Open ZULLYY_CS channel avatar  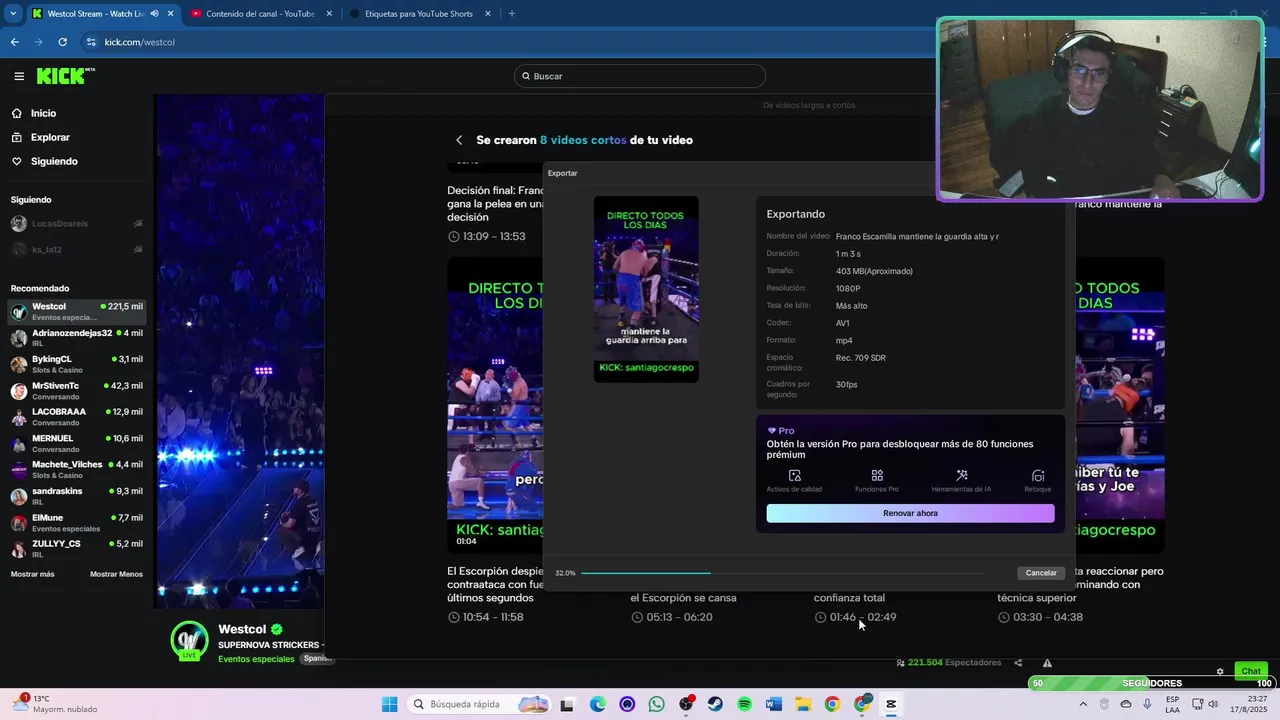pos(19,549)
